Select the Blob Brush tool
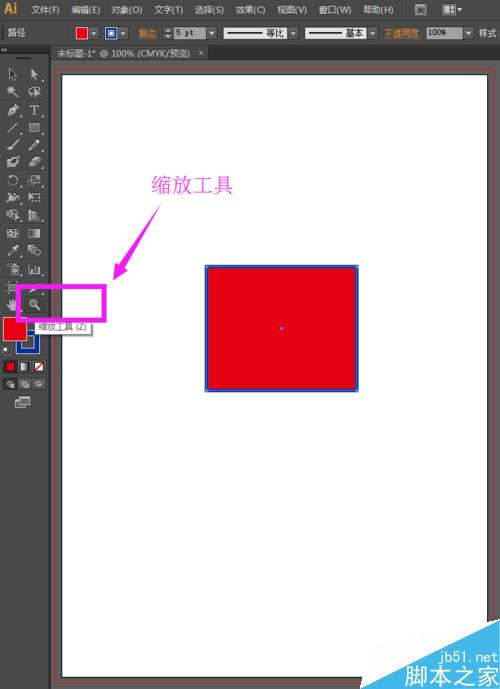Image resolution: width=500 pixels, height=689 pixels. coord(13,162)
